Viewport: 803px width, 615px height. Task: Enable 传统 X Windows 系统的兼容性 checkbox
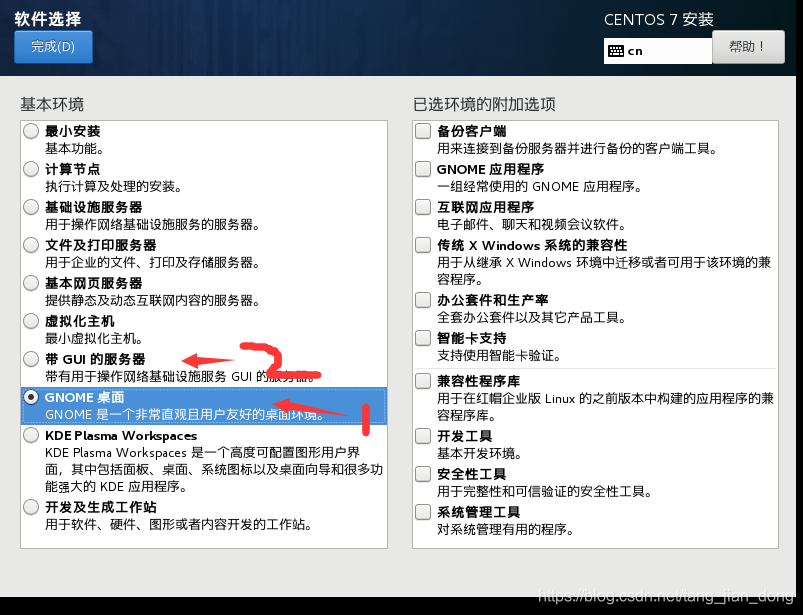tap(423, 245)
